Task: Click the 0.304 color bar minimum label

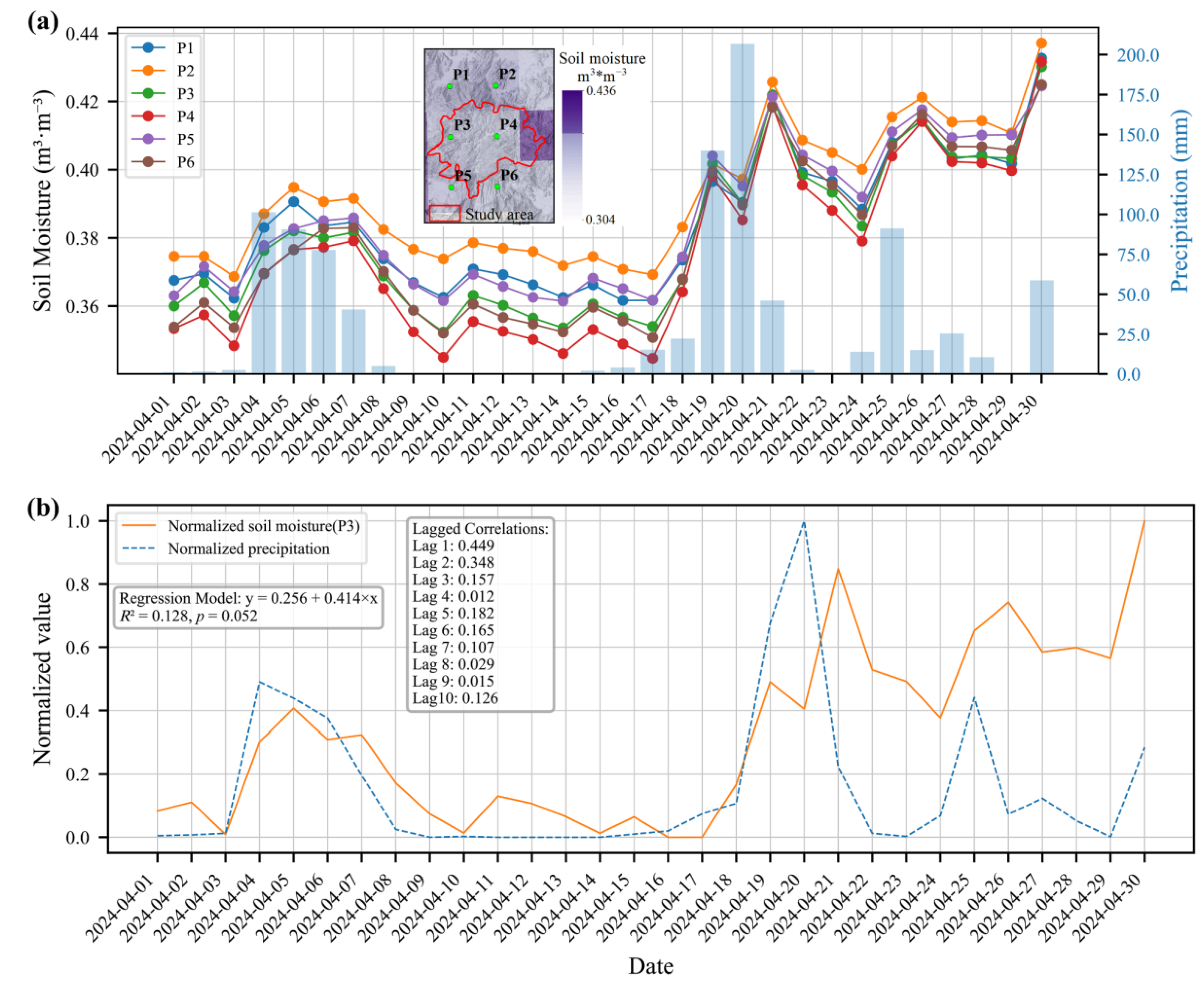Action: 600,220
